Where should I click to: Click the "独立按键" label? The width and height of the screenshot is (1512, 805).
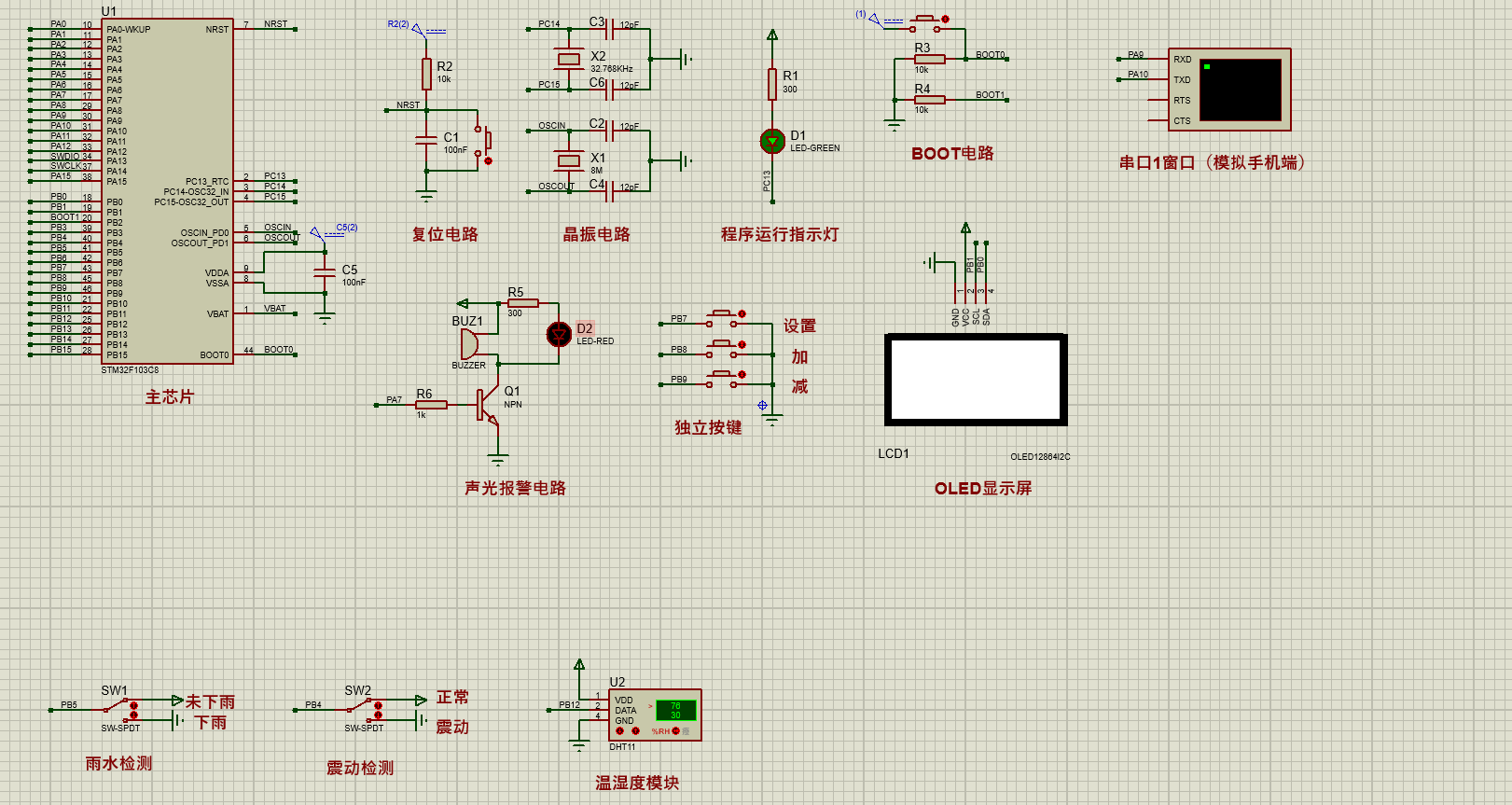pyautogui.click(x=709, y=427)
